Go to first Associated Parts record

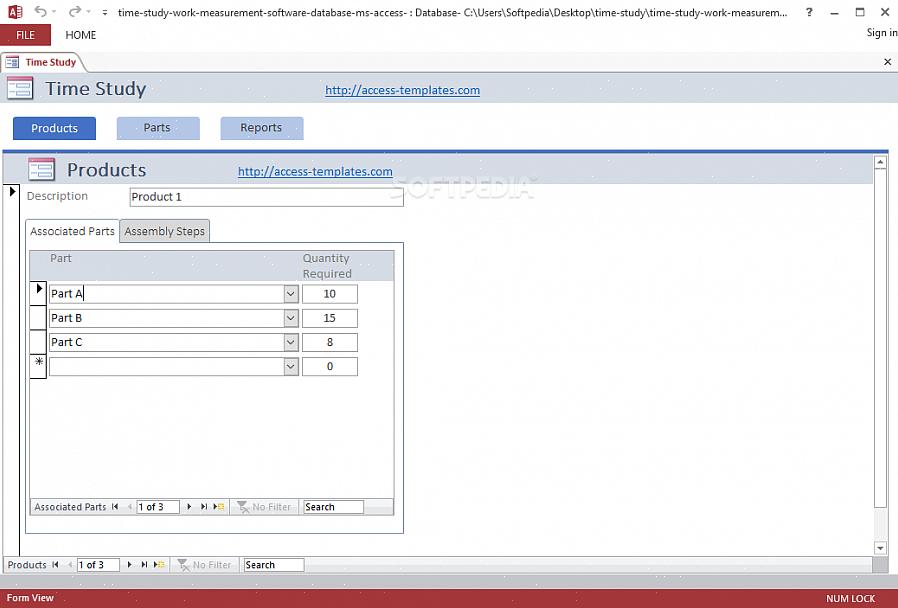115,507
